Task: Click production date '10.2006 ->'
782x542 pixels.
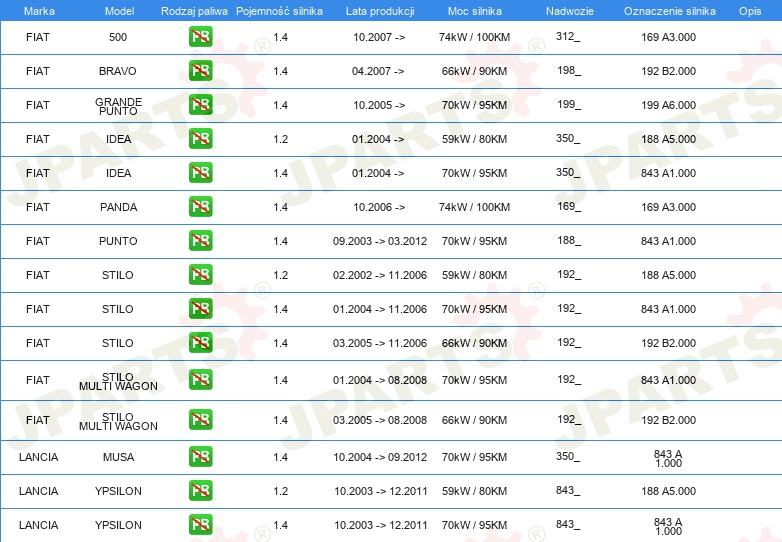Action: 379,207
